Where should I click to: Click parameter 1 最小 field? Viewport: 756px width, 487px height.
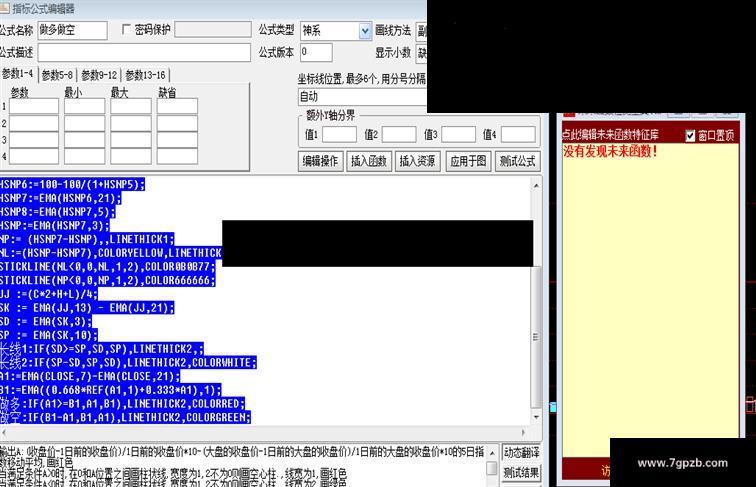84,106
